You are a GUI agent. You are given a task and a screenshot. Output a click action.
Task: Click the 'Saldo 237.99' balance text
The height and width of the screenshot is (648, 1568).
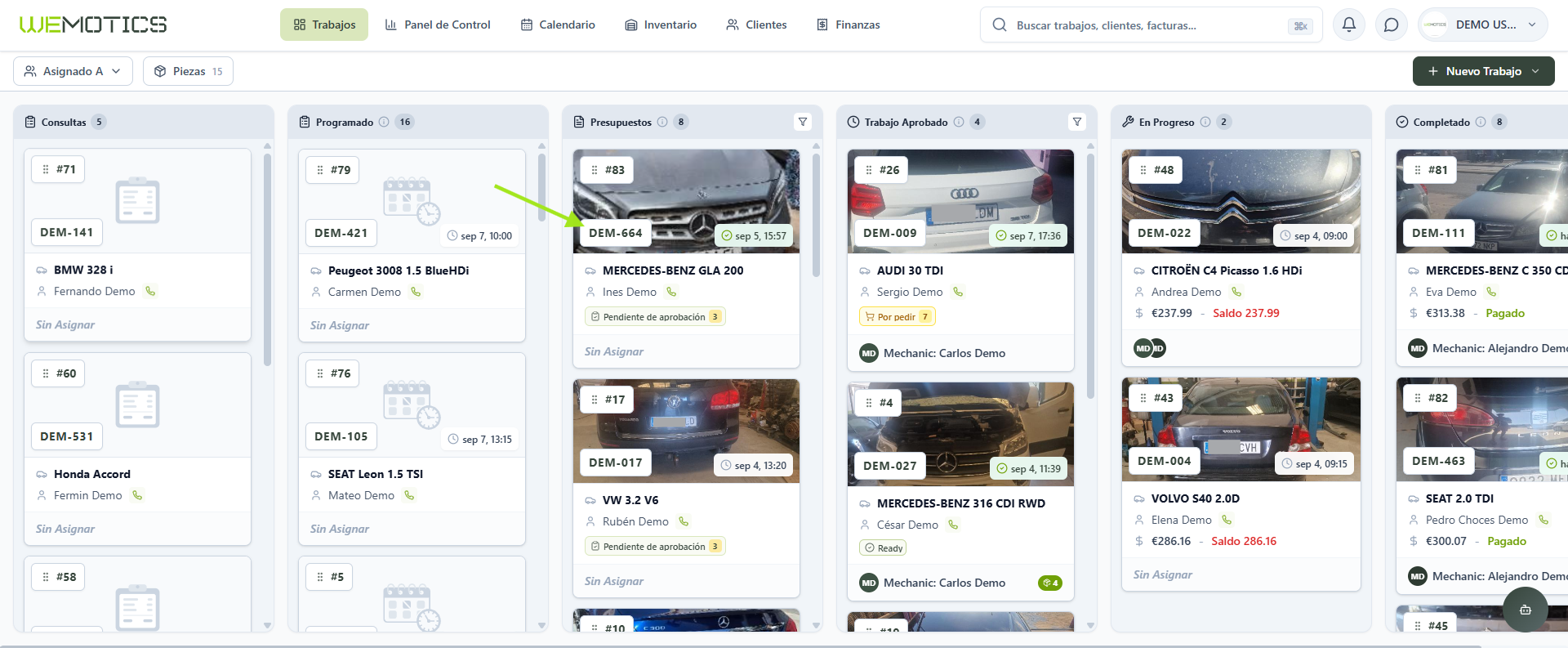click(x=1246, y=313)
